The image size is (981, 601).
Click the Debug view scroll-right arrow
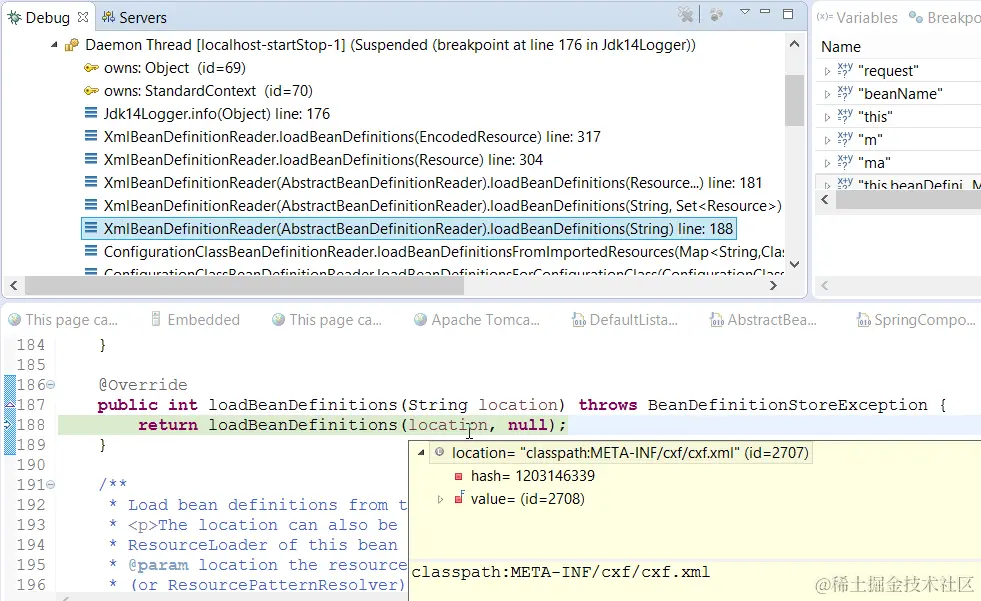[x=773, y=286]
